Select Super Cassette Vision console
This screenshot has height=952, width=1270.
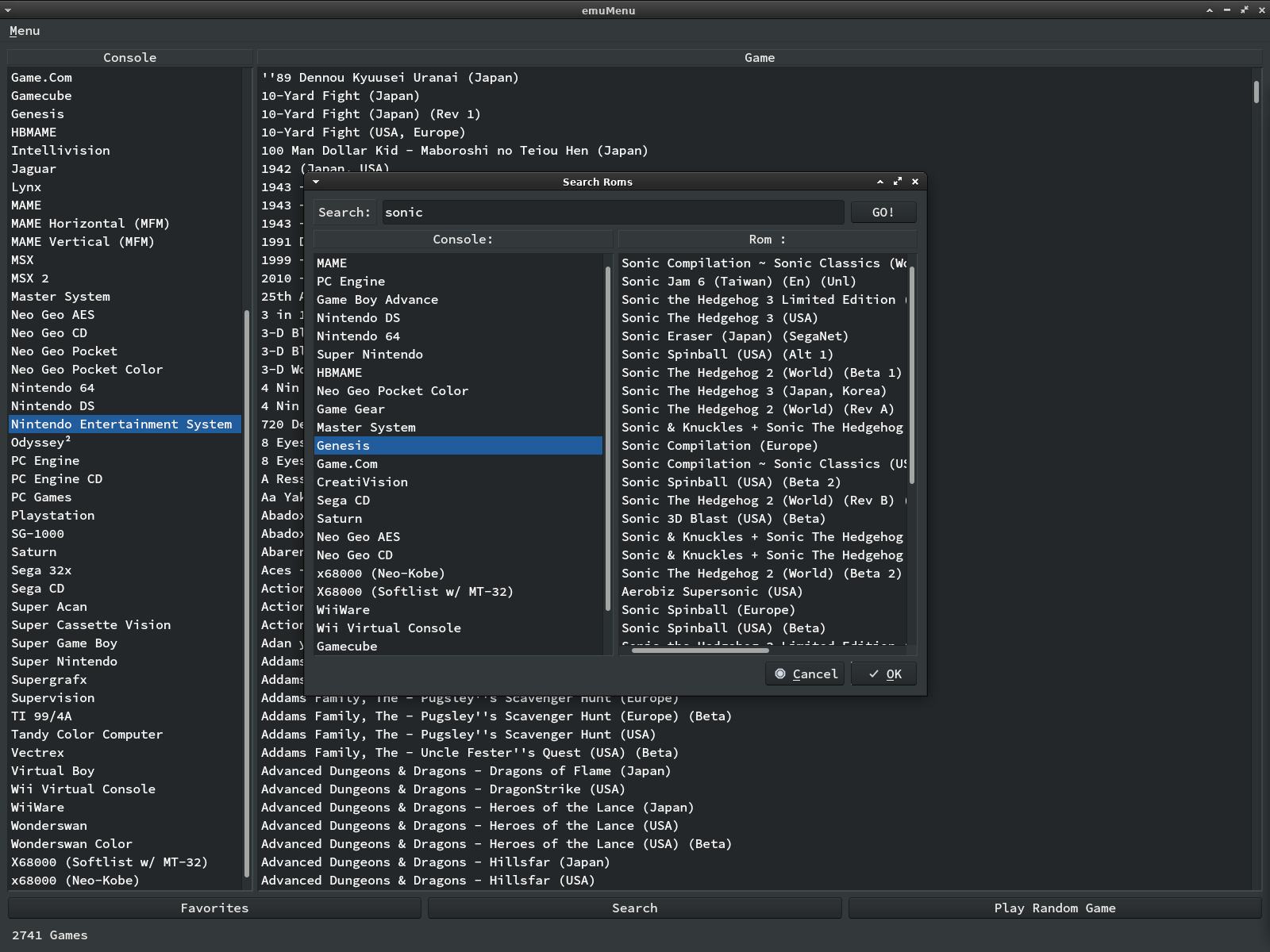tap(125, 625)
